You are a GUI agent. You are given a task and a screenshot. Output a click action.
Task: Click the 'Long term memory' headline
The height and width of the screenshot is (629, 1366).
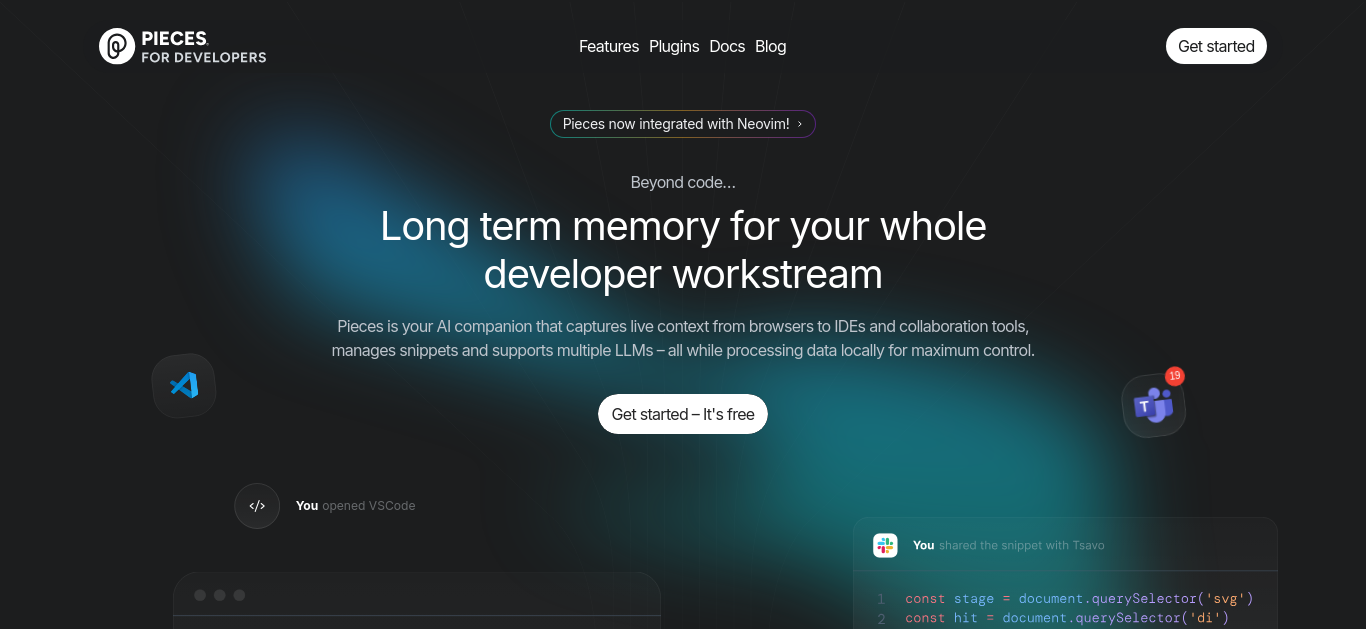[683, 250]
